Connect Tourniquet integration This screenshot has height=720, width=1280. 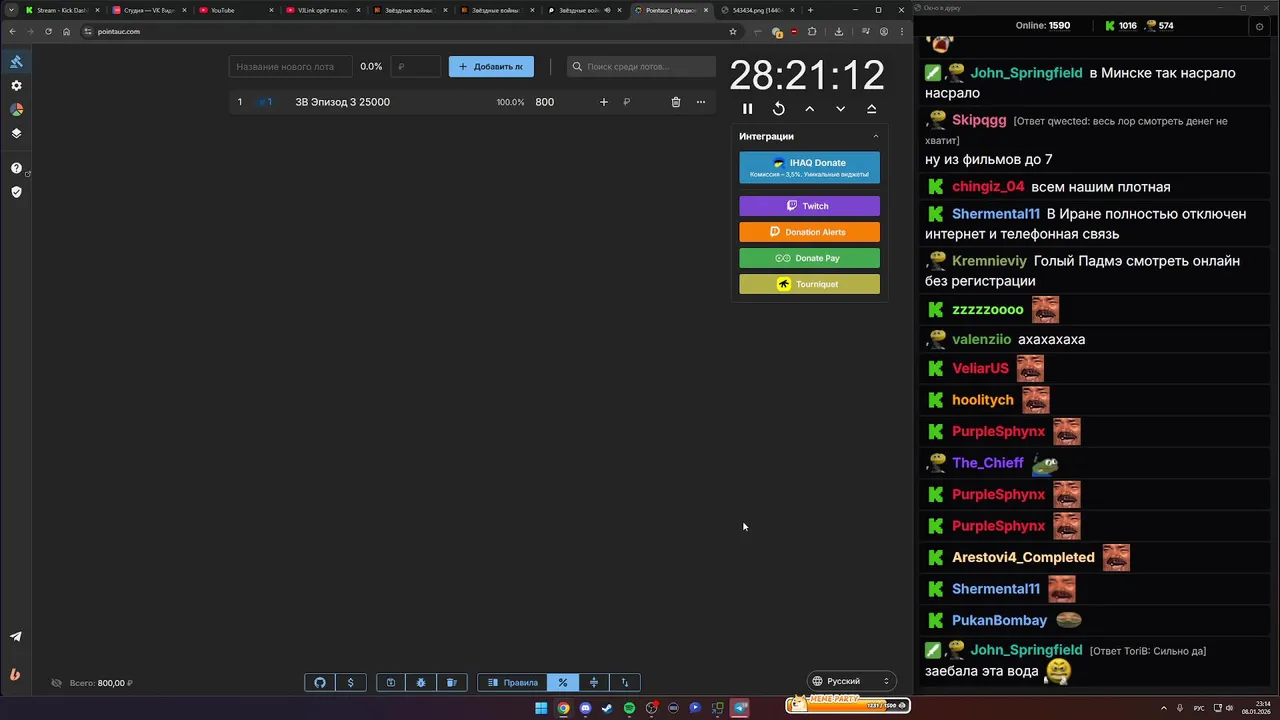810,284
